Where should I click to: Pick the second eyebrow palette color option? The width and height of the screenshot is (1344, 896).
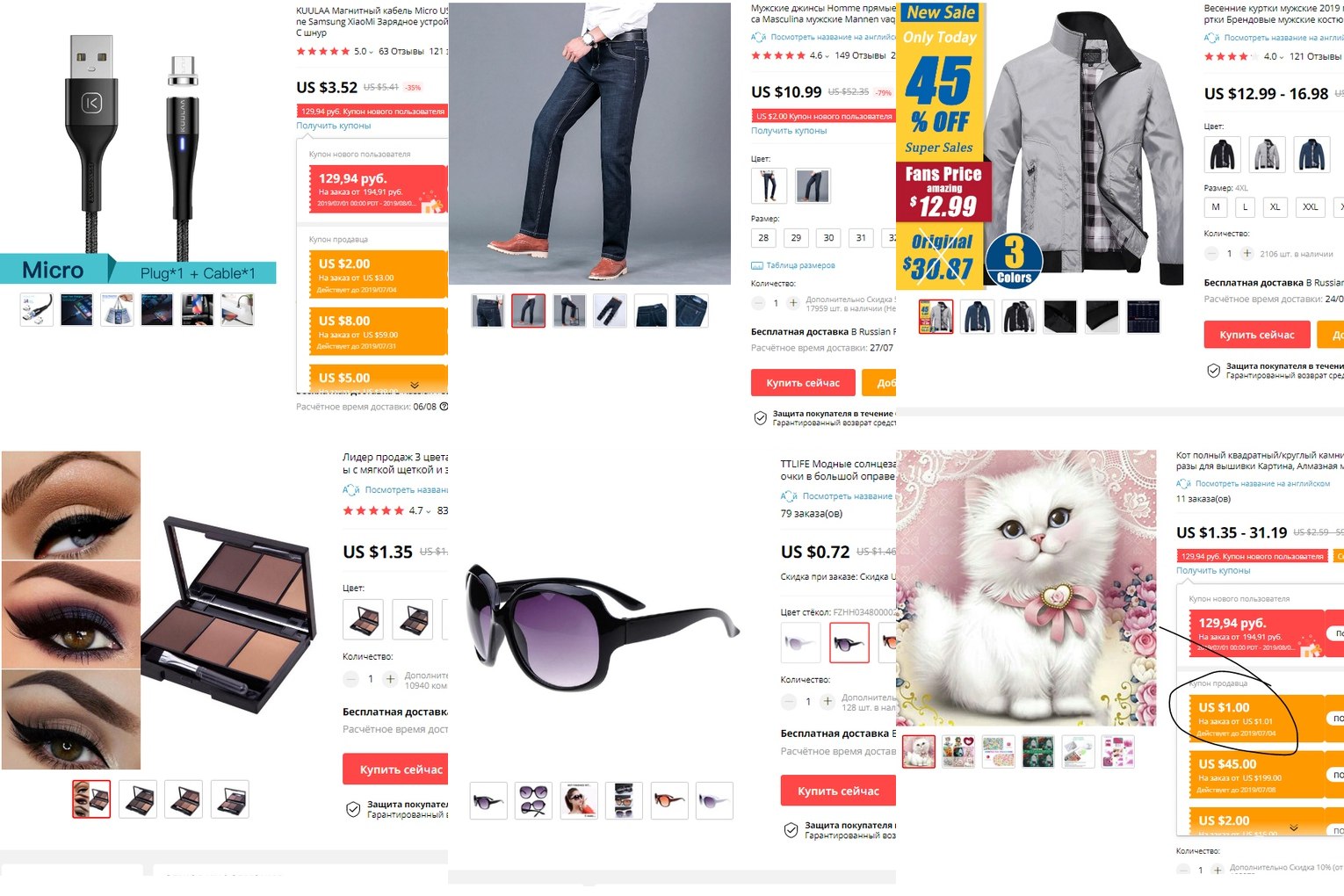coord(412,619)
